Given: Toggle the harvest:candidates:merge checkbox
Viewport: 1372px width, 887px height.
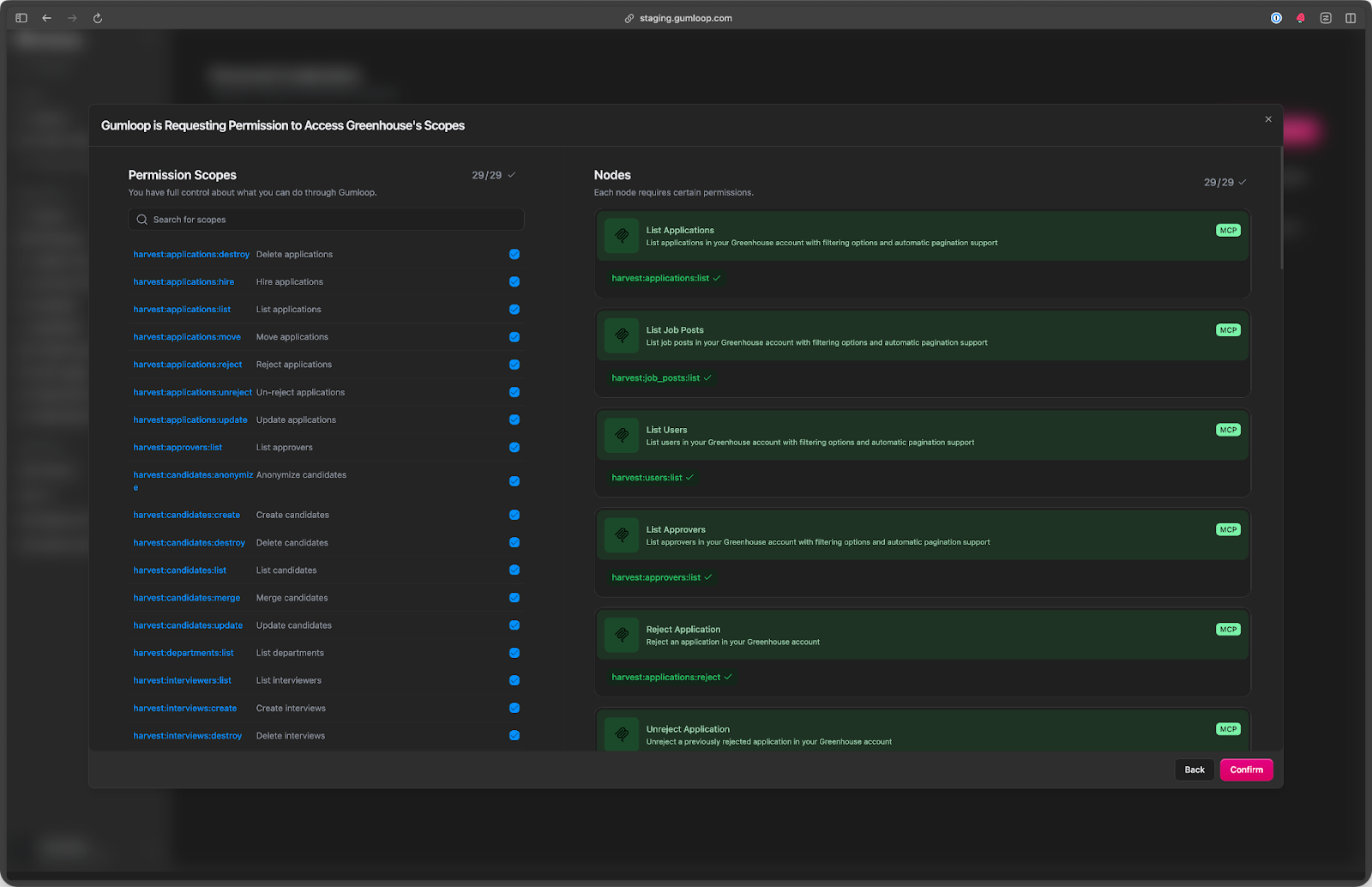Looking at the screenshot, I should (x=514, y=598).
